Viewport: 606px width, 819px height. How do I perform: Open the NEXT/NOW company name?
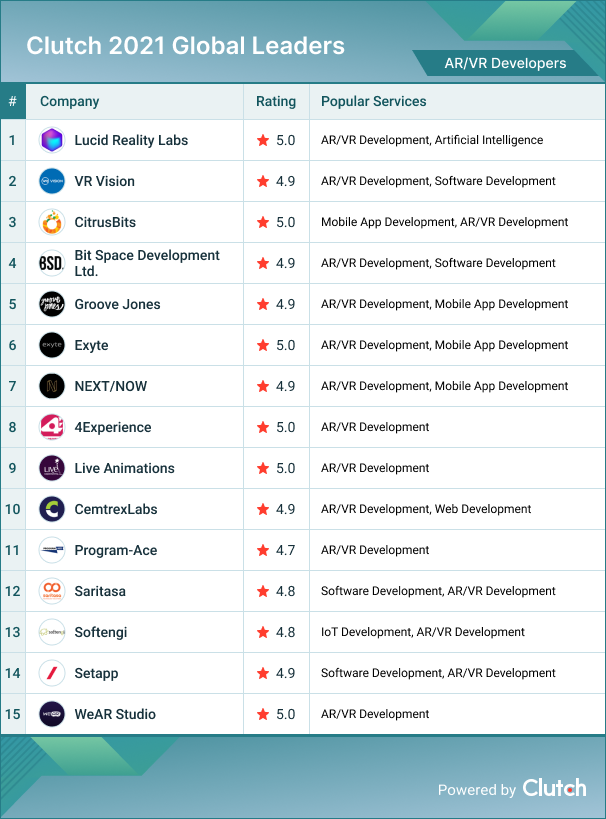(111, 386)
